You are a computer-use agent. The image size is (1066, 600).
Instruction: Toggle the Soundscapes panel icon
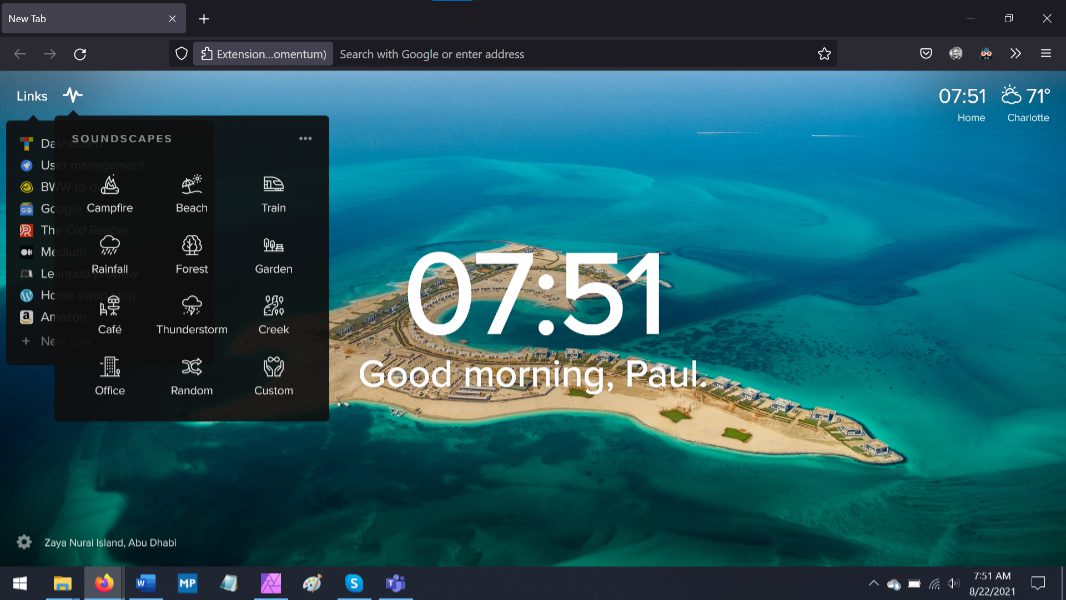[x=73, y=95]
